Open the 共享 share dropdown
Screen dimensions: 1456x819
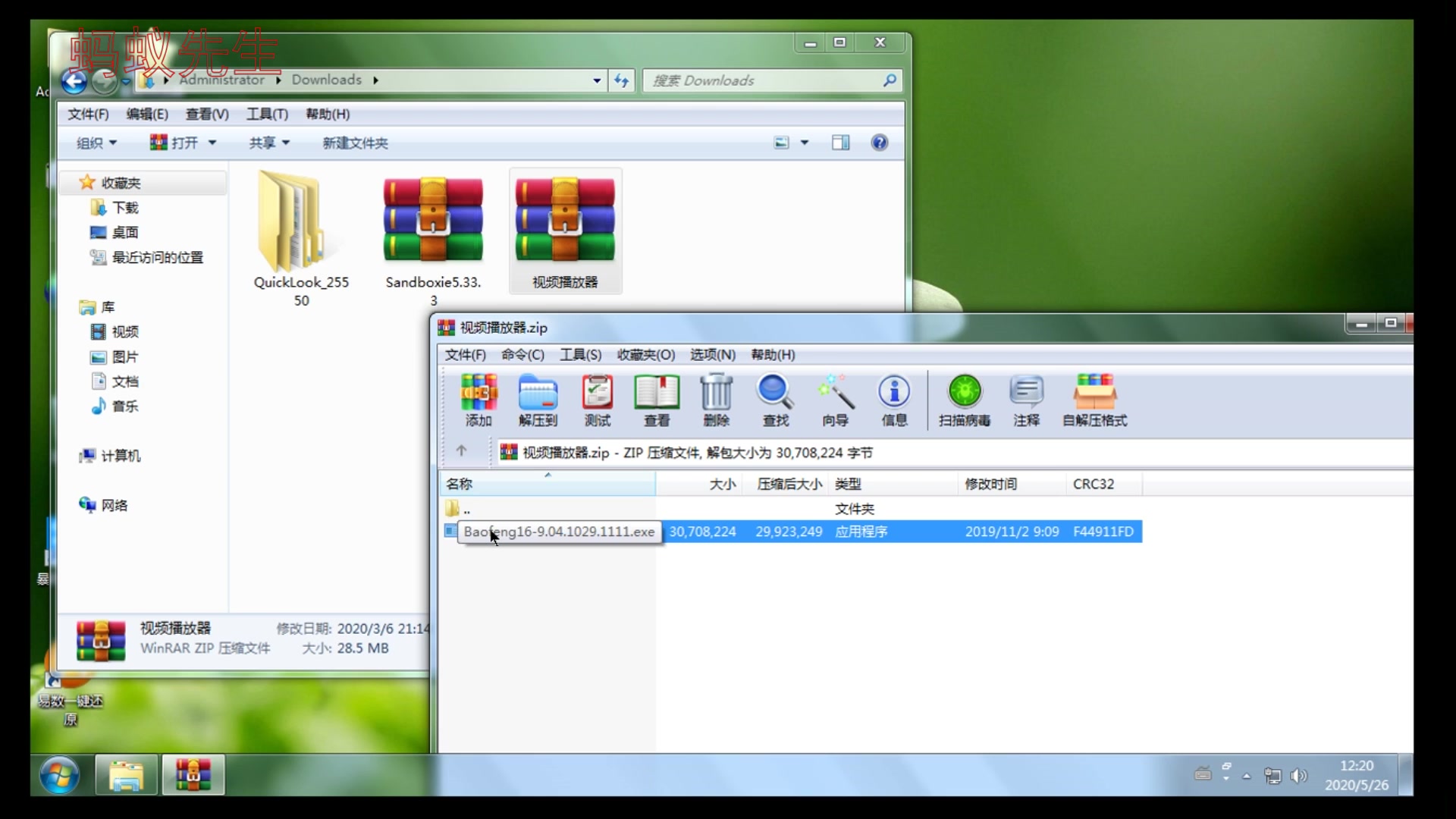(269, 143)
